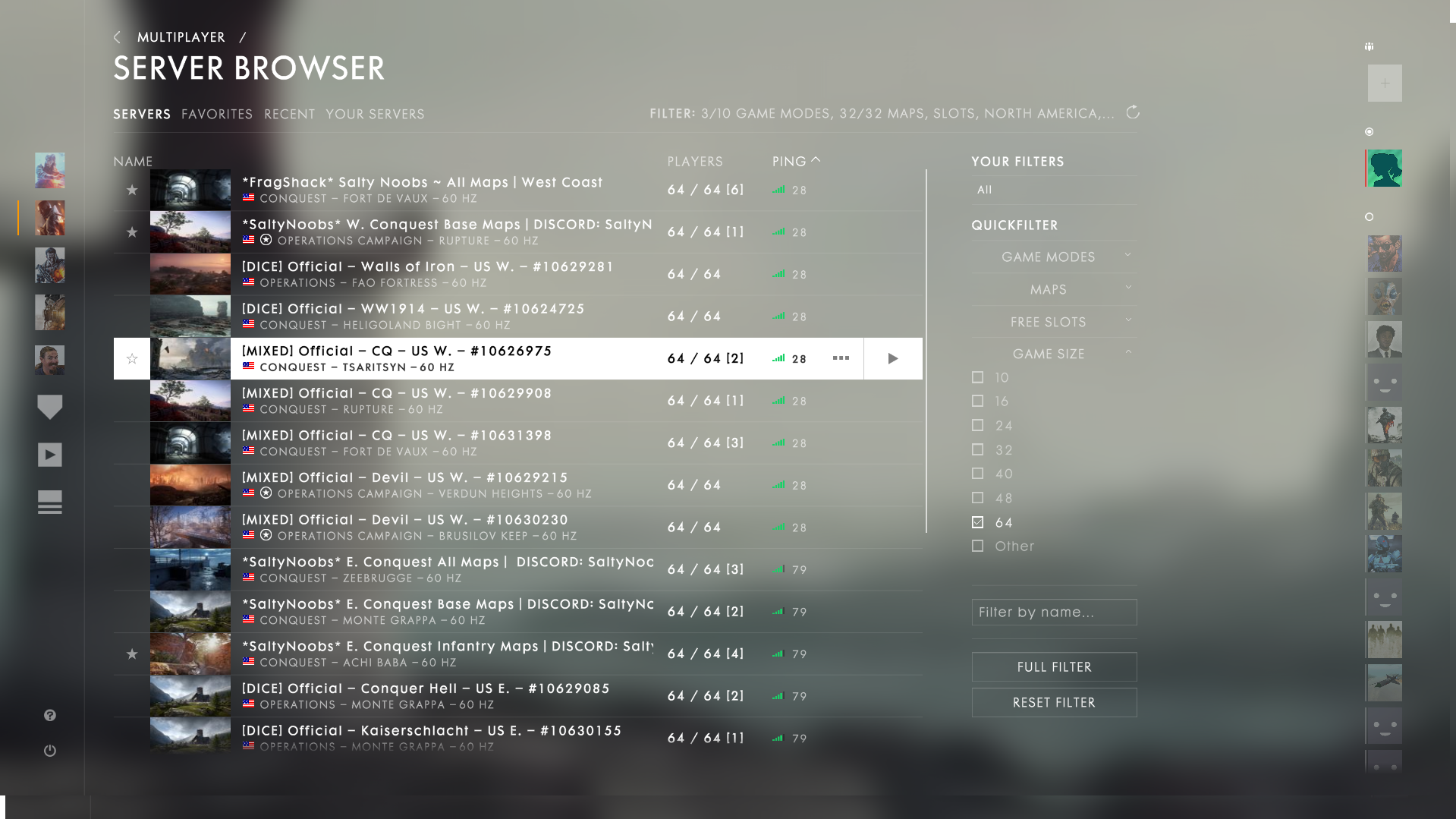Check the 16 game size box
The width and height of the screenshot is (1456, 819).
pyautogui.click(x=978, y=401)
